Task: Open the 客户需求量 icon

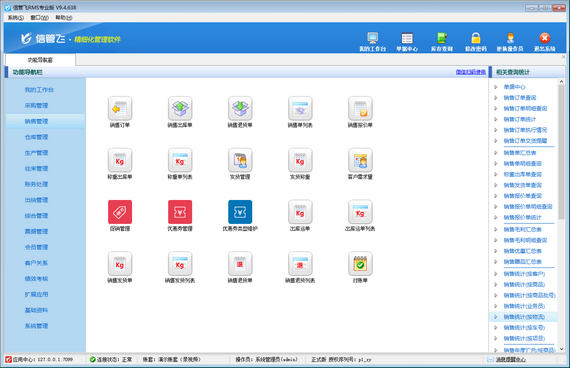Action: tap(360, 160)
